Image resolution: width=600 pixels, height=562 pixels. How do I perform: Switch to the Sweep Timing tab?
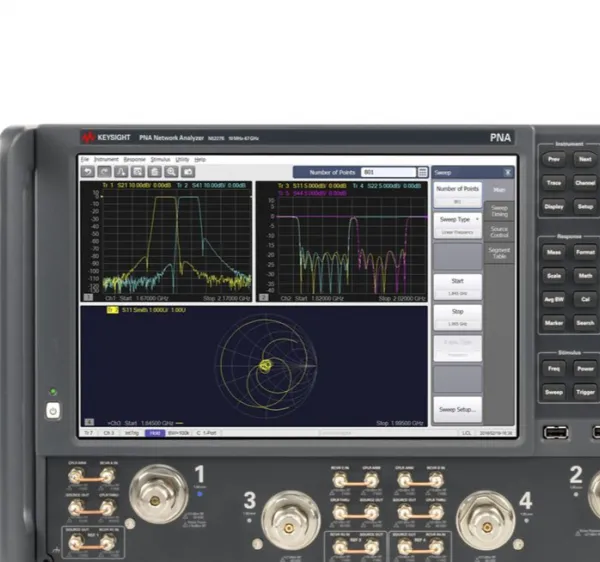499,211
